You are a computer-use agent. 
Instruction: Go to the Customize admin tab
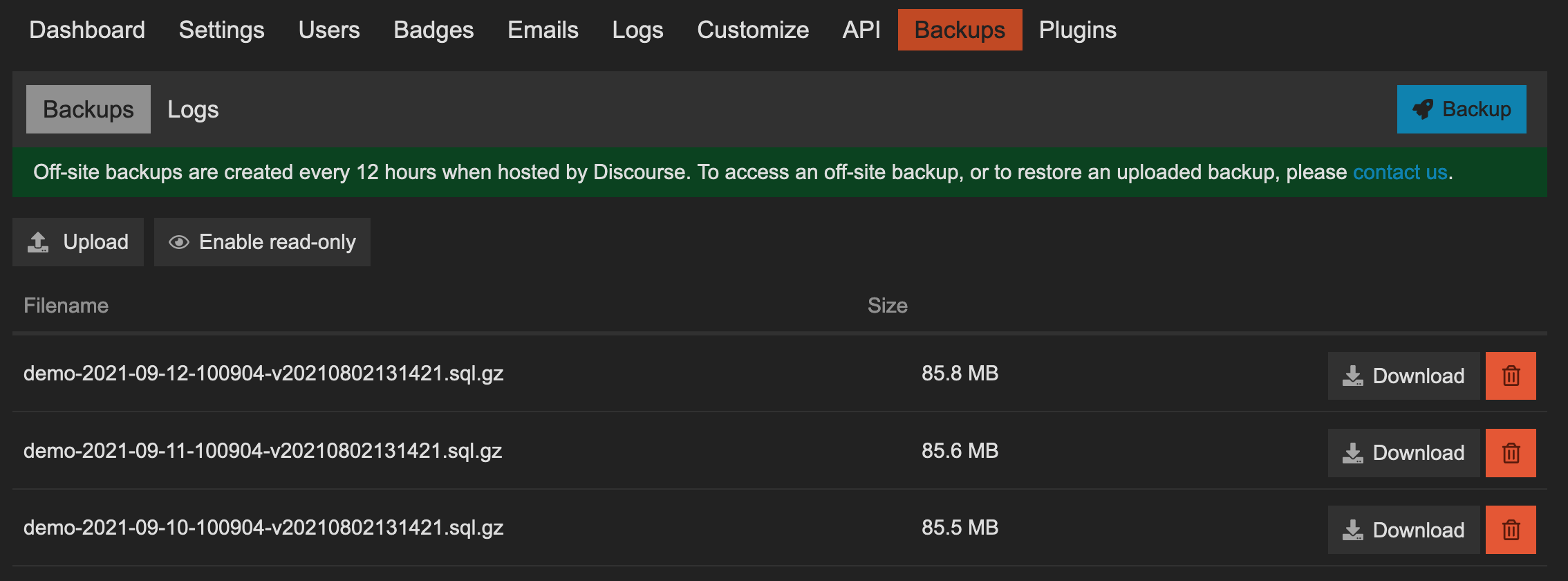[x=753, y=30]
